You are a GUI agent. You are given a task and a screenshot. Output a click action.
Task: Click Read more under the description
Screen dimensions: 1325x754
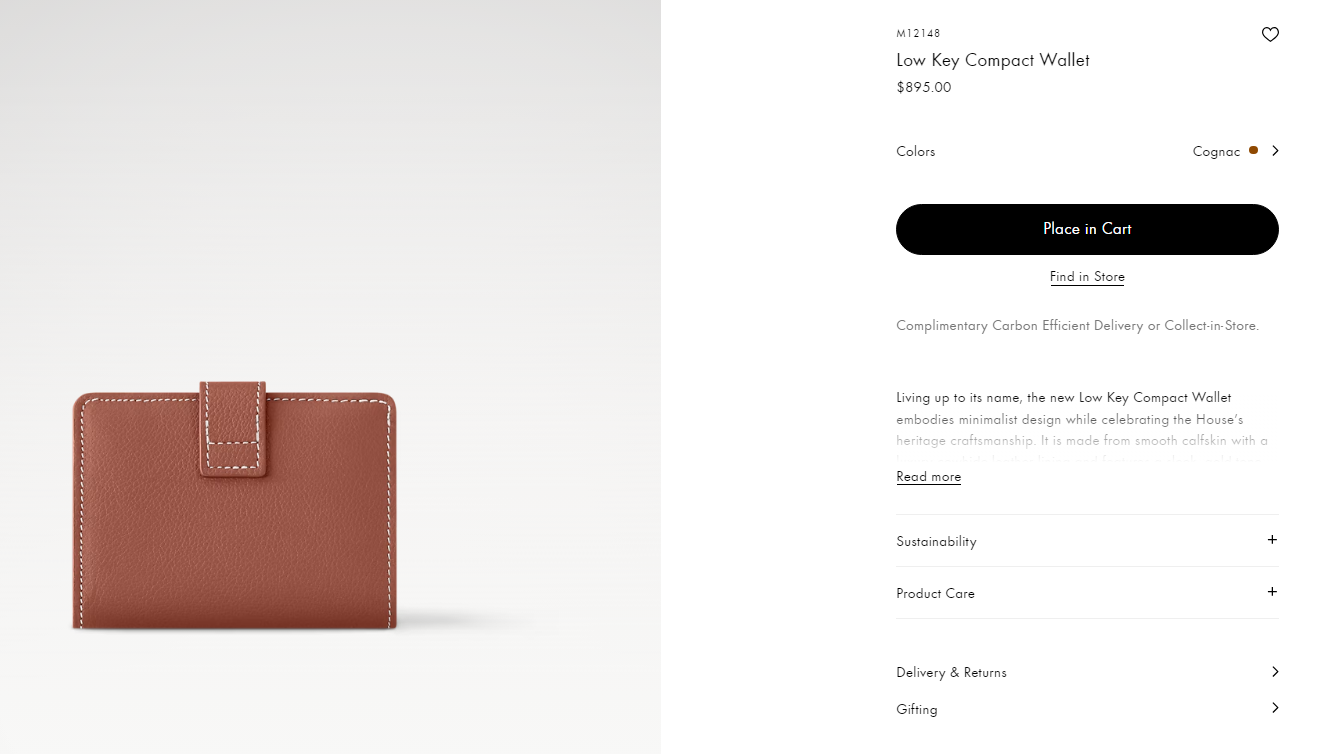(x=928, y=477)
